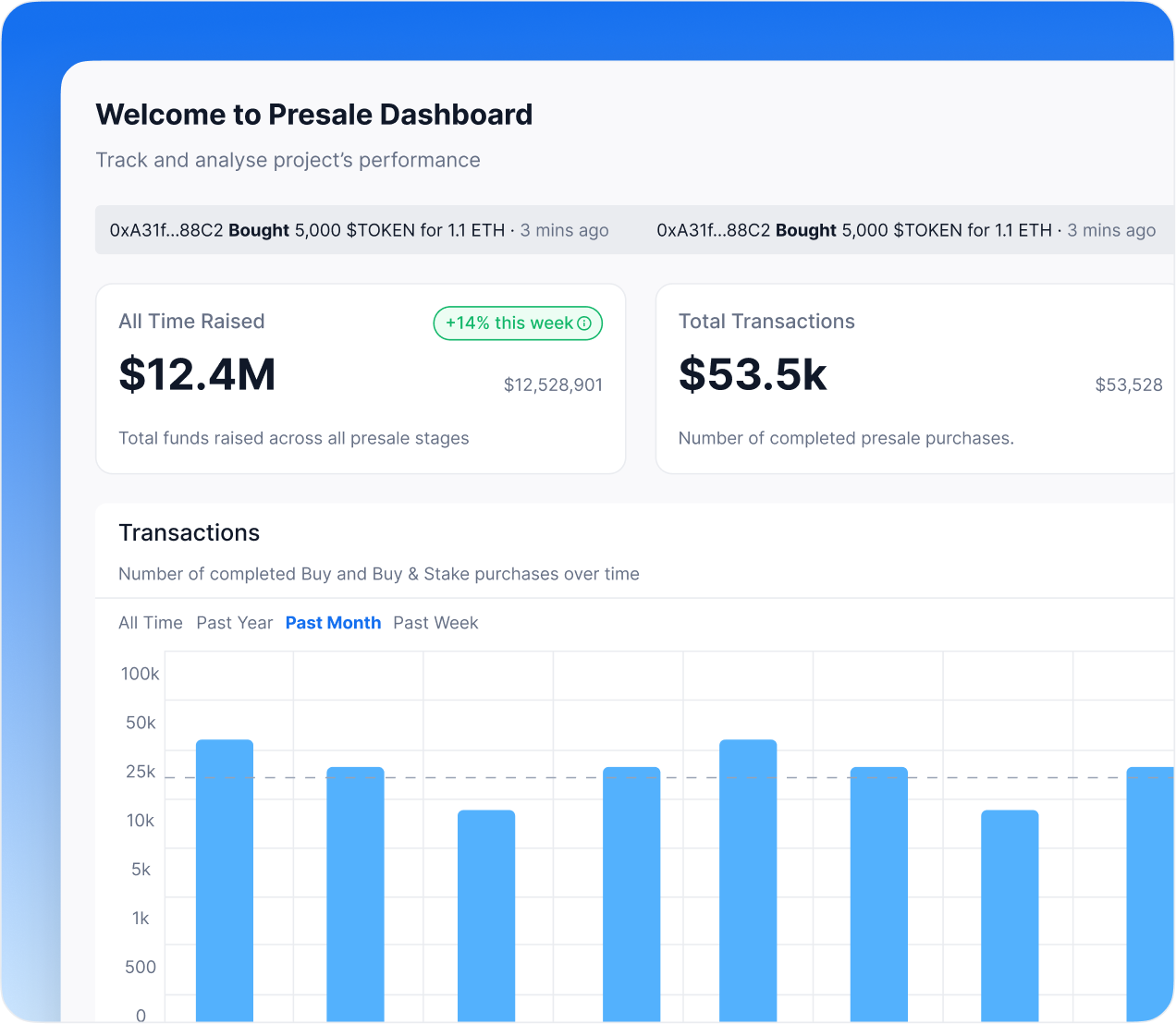This screenshot has height=1024, width=1176.
Task: Click the $12.4M value
Action: pyautogui.click(x=197, y=374)
